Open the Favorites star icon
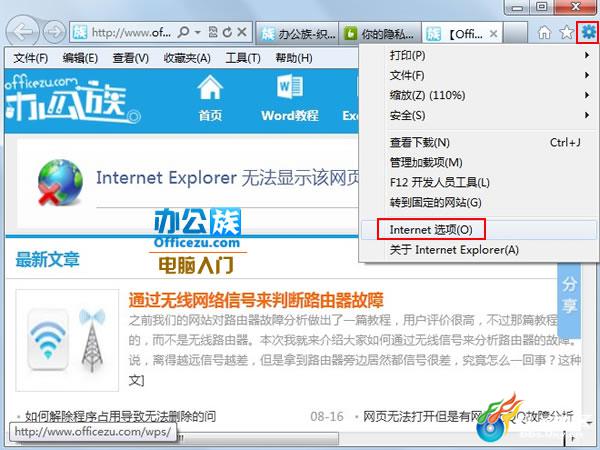 pyautogui.click(x=567, y=33)
